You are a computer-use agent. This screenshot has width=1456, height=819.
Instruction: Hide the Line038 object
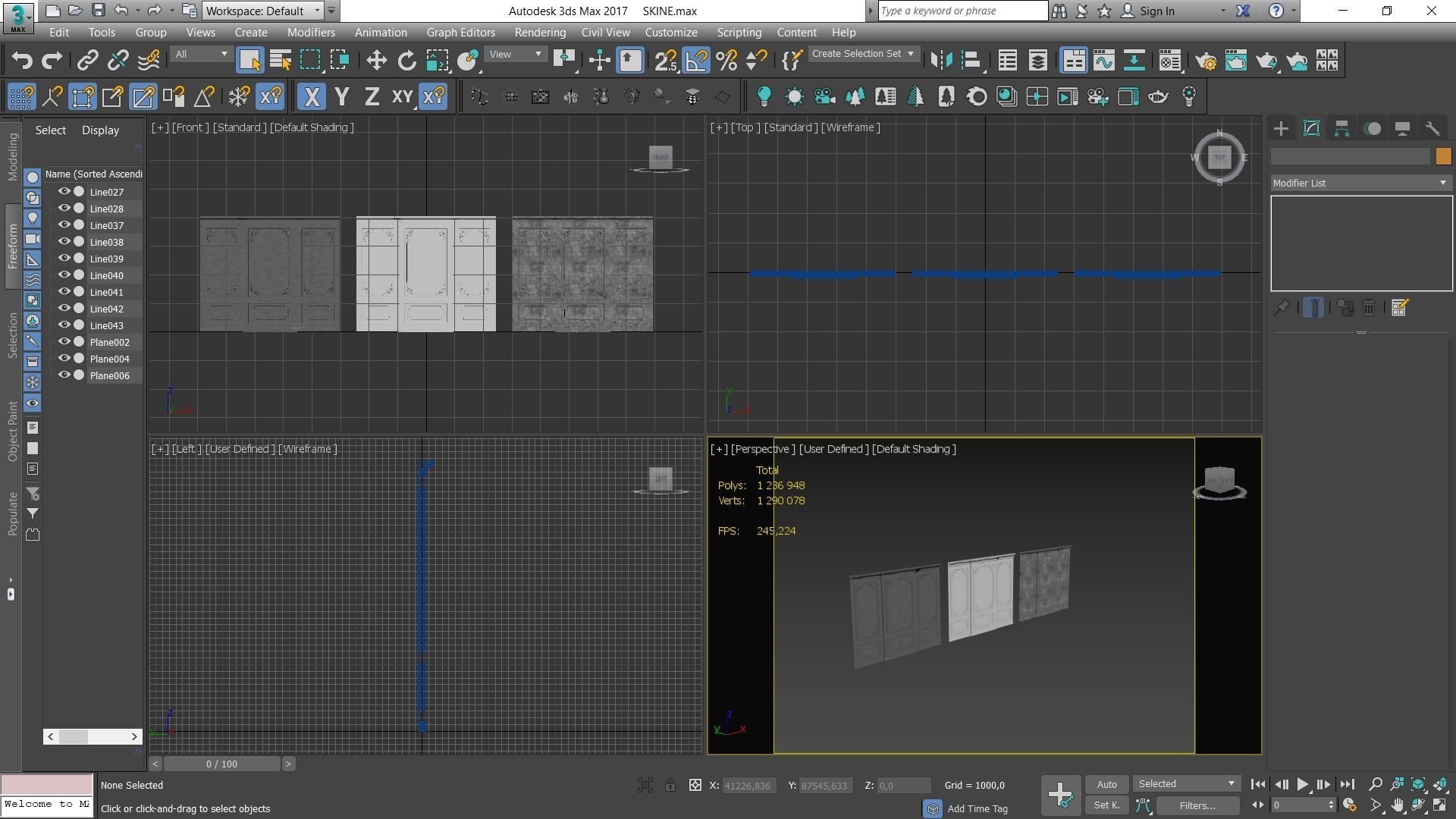tap(64, 242)
